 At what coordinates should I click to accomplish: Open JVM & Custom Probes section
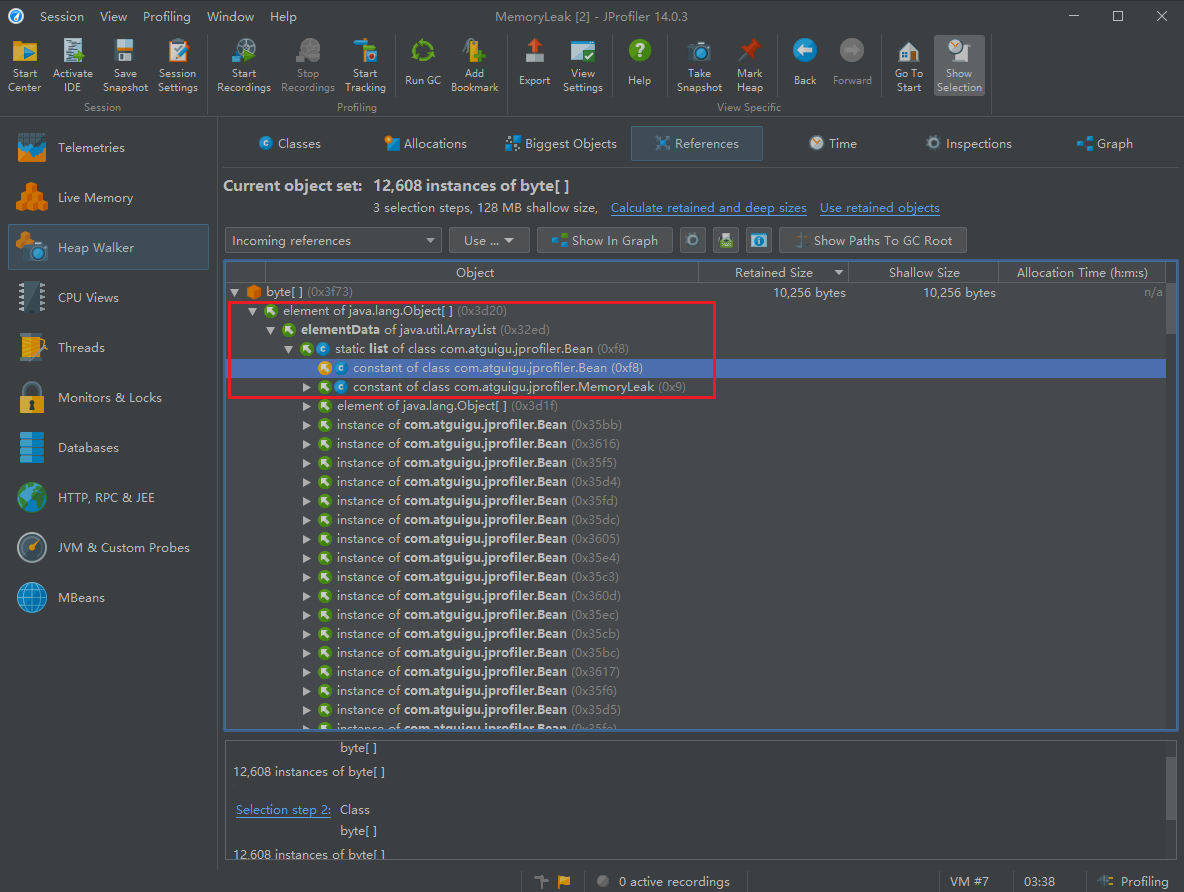[x=109, y=548]
